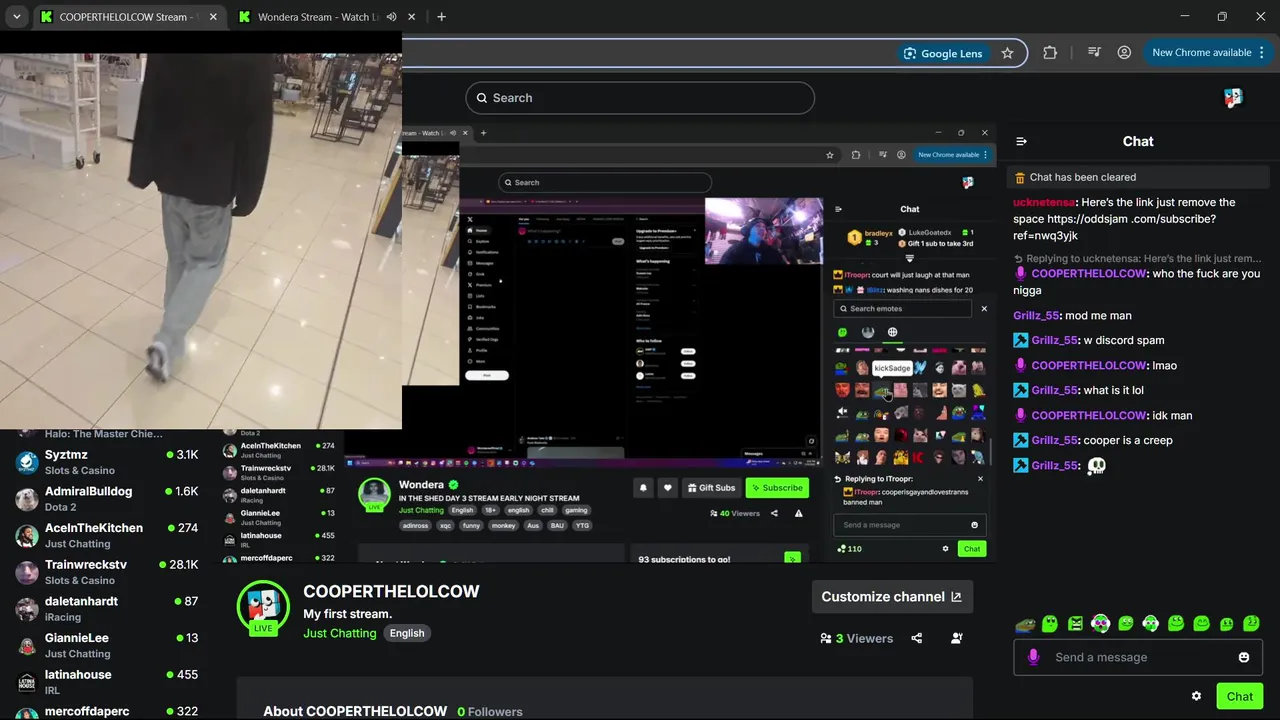Click the About COOPERTHELOLCOW heading
The height and width of the screenshot is (720, 1280).
(x=355, y=712)
